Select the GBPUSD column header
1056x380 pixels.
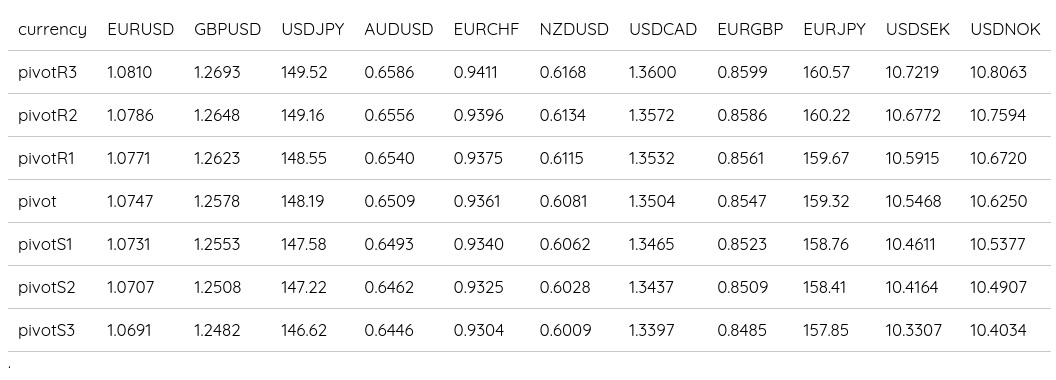[228, 30]
